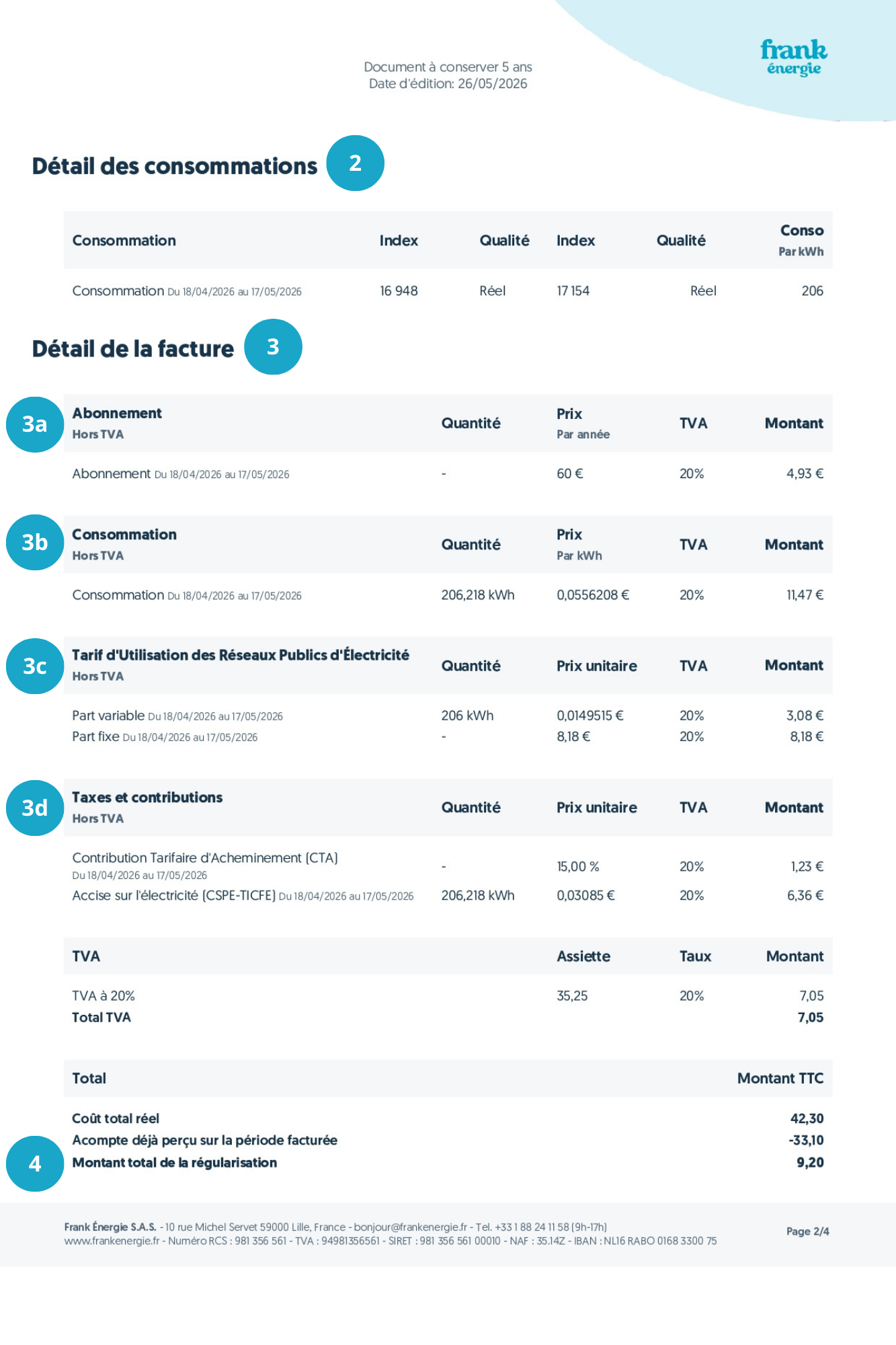The image size is (896, 1345).
Task: Click the Accise sur l'électricité row
Action: point(448,895)
